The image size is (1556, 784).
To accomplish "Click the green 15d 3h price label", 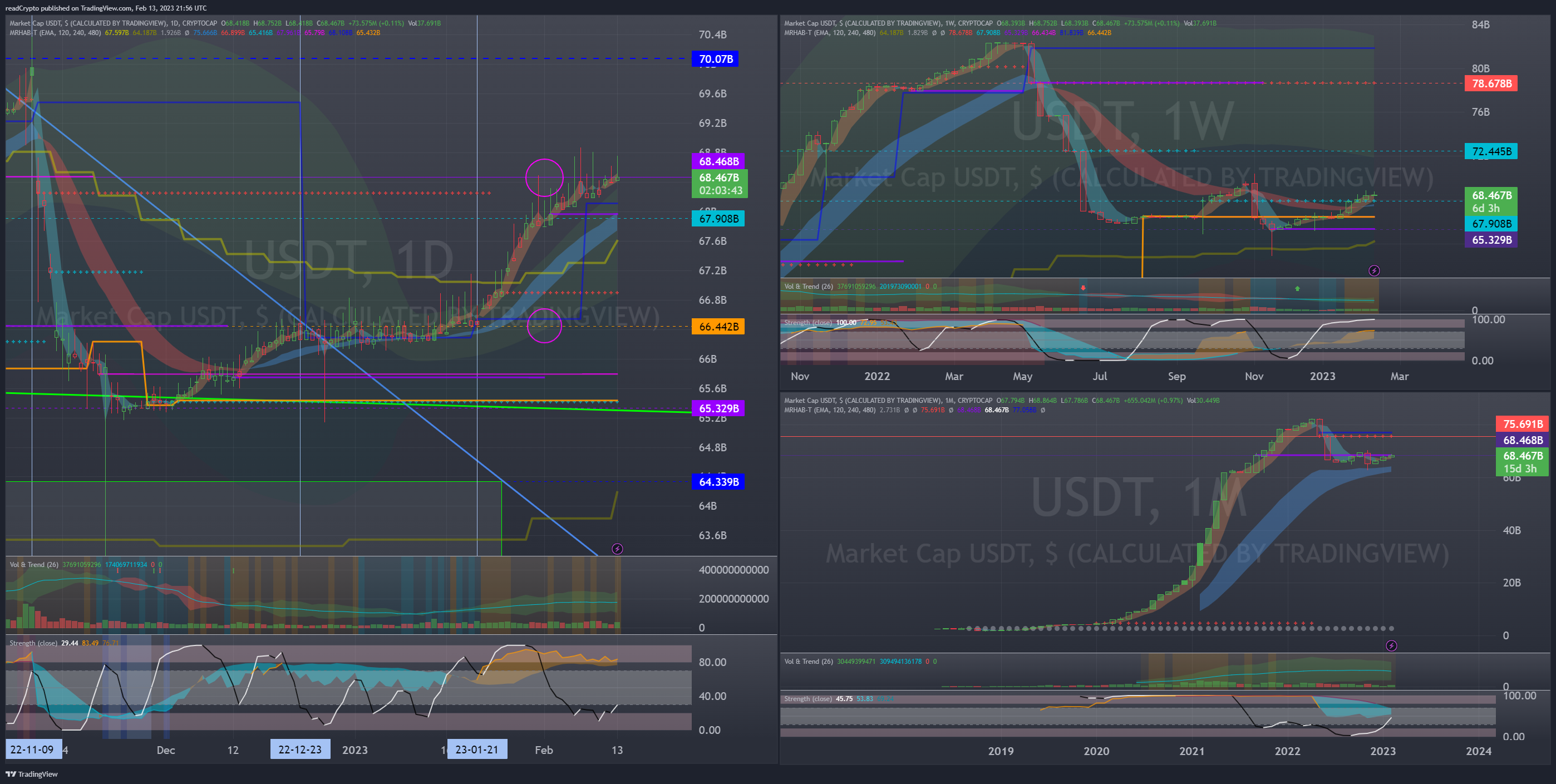I will coord(1522,462).
